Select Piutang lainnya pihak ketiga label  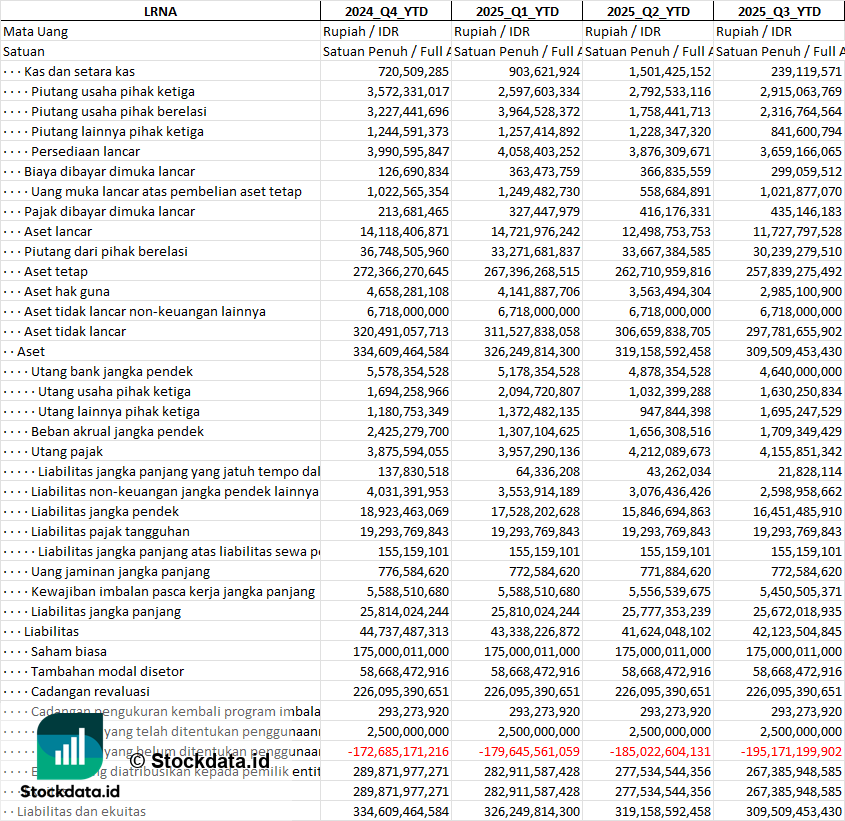point(117,131)
